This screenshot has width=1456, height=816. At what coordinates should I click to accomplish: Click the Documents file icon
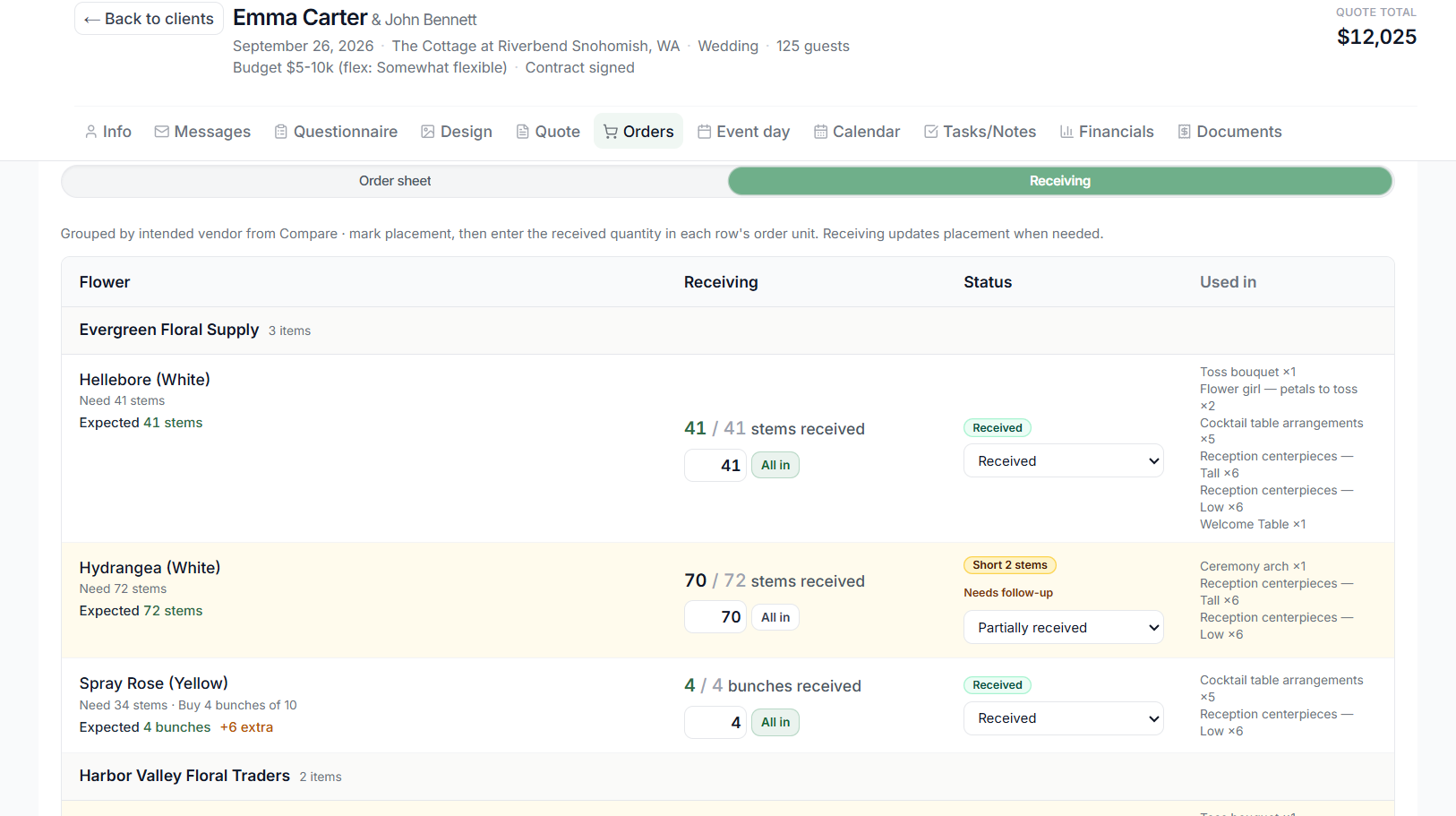1185,132
